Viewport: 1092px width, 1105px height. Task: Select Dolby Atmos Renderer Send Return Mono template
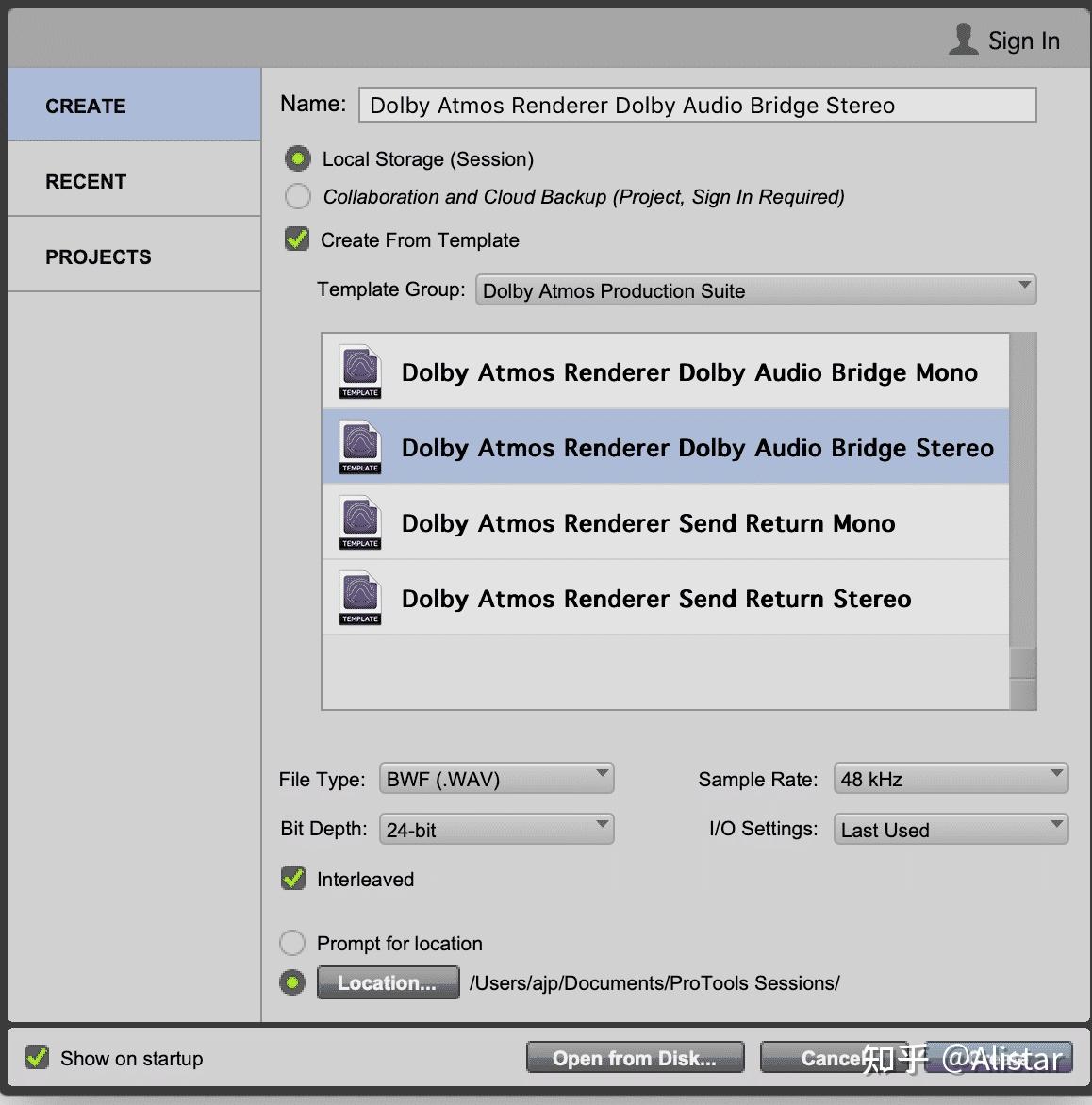coord(666,522)
